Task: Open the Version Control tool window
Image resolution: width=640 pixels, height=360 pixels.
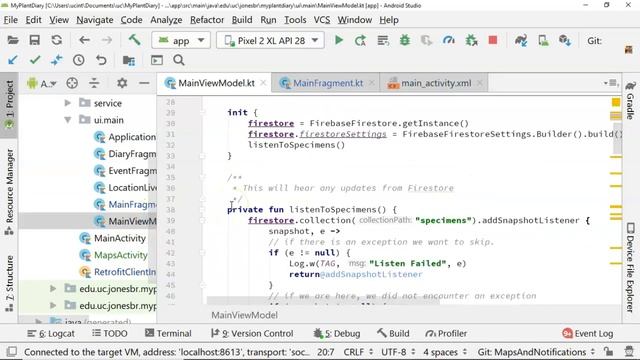Action: [x=252, y=333]
